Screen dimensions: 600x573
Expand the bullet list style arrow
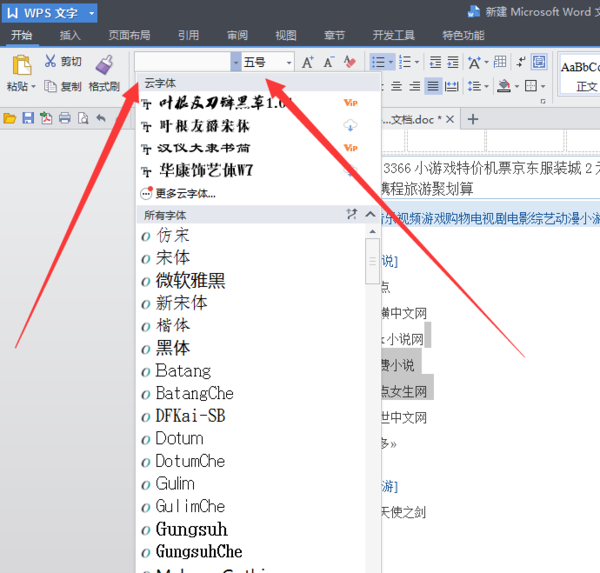tap(391, 62)
